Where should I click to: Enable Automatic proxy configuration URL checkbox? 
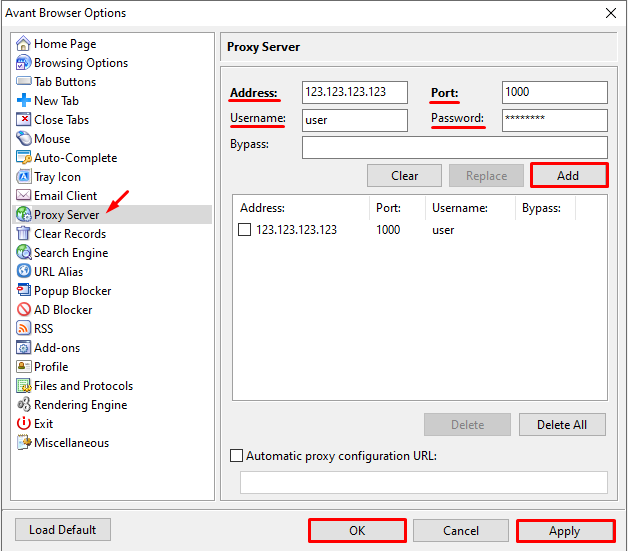(x=236, y=456)
